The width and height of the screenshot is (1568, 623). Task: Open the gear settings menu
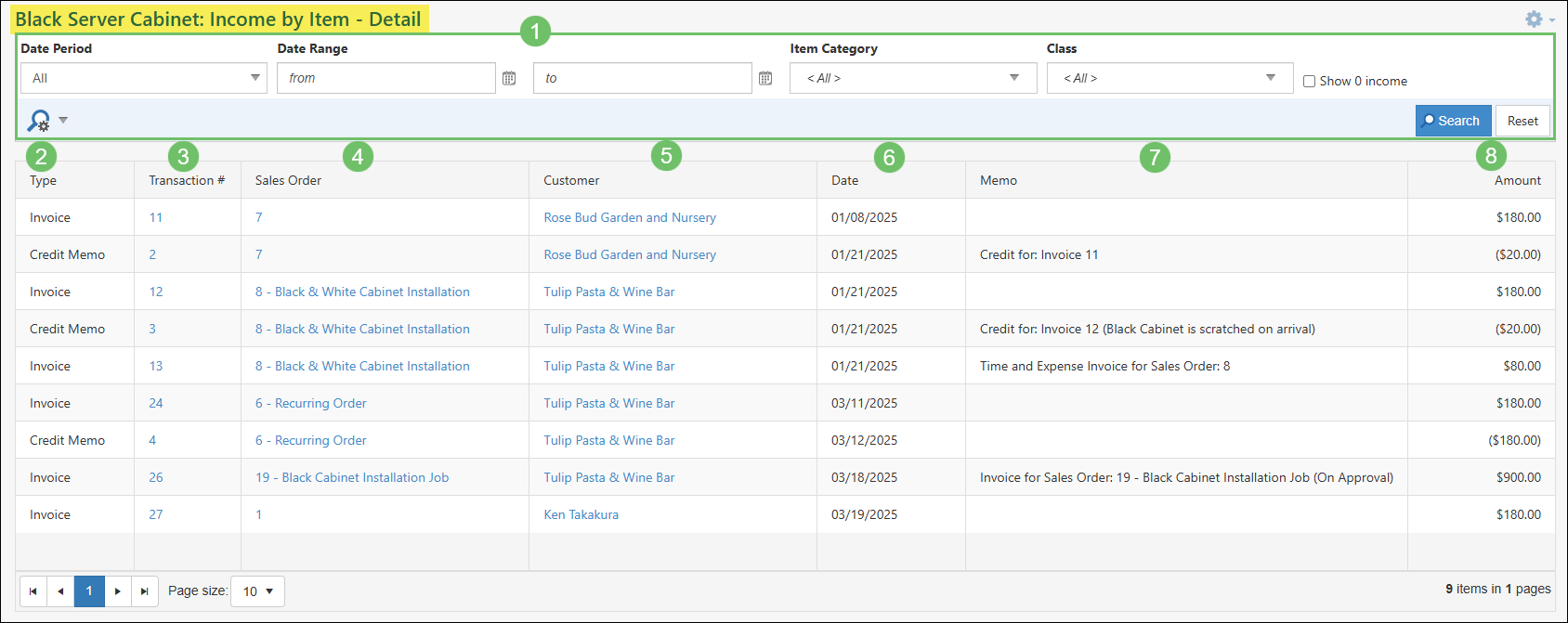pyautogui.click(x=1539, y=19)
